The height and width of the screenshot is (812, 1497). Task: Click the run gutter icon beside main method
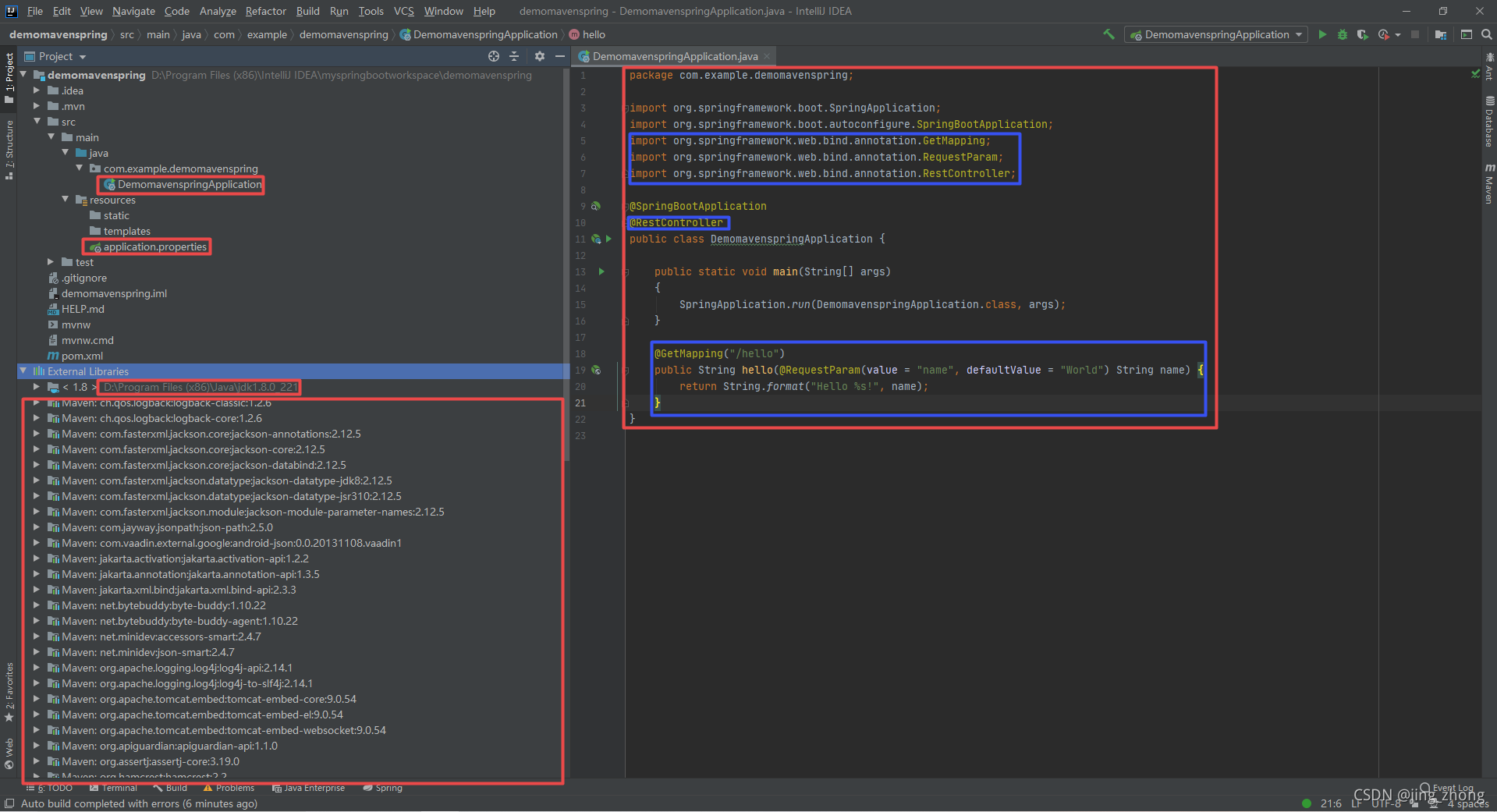tap(601, 271)
